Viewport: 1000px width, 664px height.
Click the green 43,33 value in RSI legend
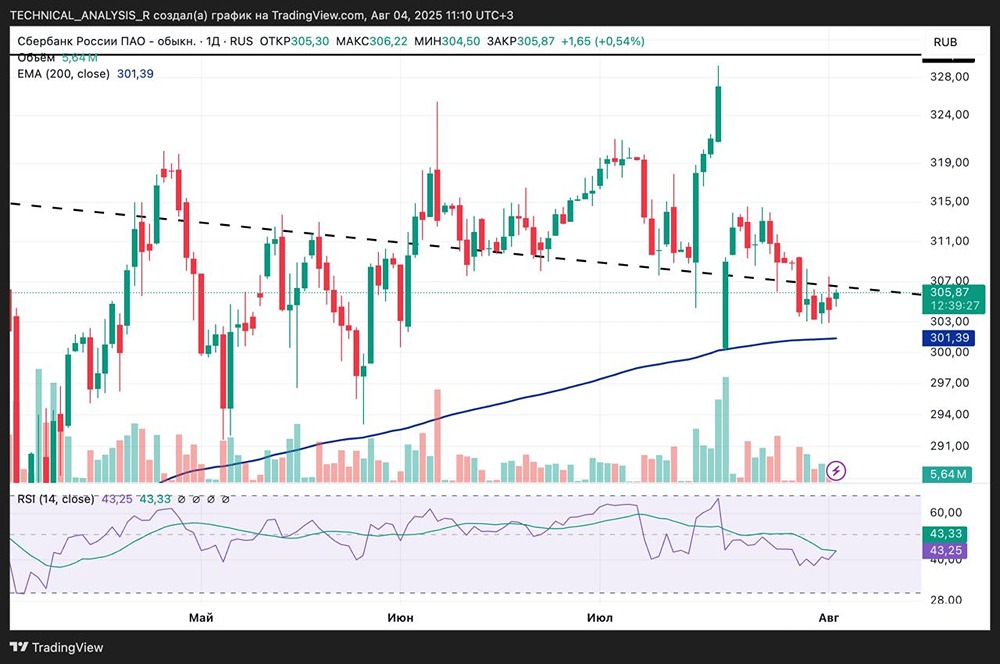click(x=155, y=499)
